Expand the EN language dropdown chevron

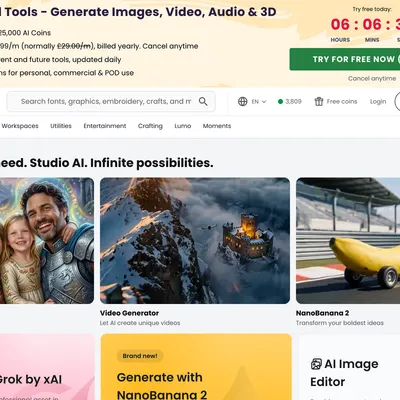(x=264, y=102)
